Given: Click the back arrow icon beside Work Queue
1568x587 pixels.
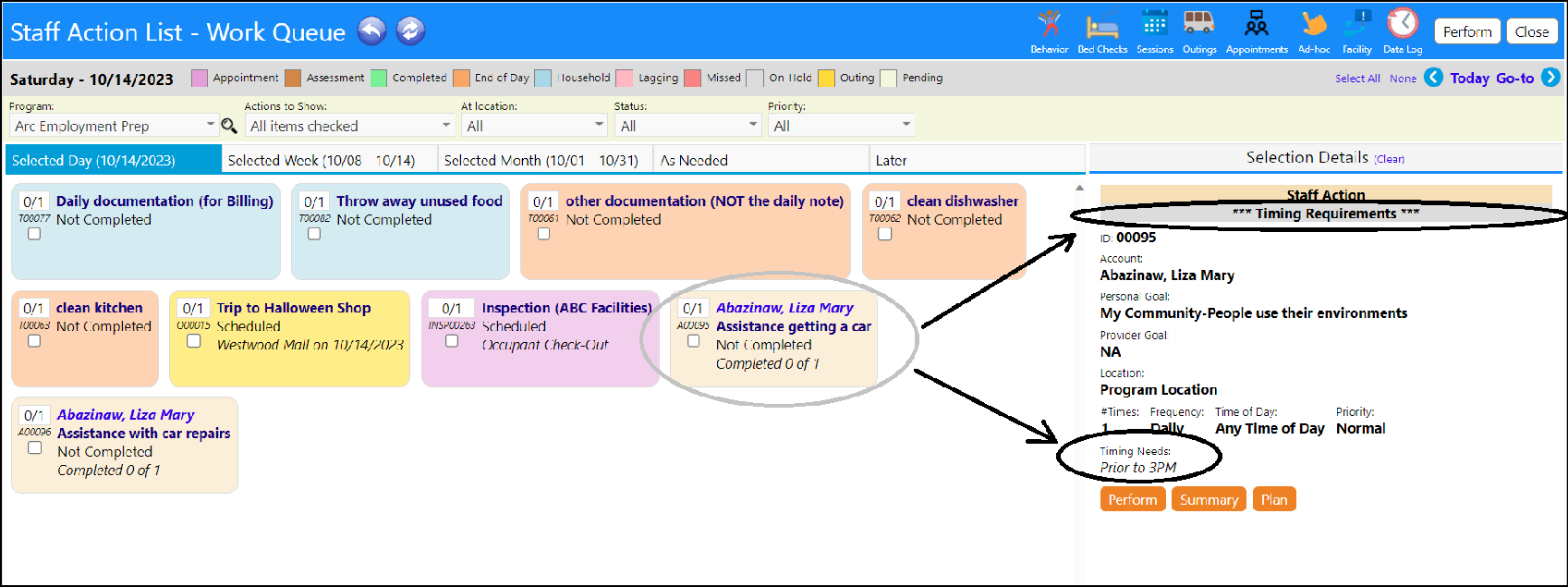Looking at the screenshot, I should click(371, 31).
